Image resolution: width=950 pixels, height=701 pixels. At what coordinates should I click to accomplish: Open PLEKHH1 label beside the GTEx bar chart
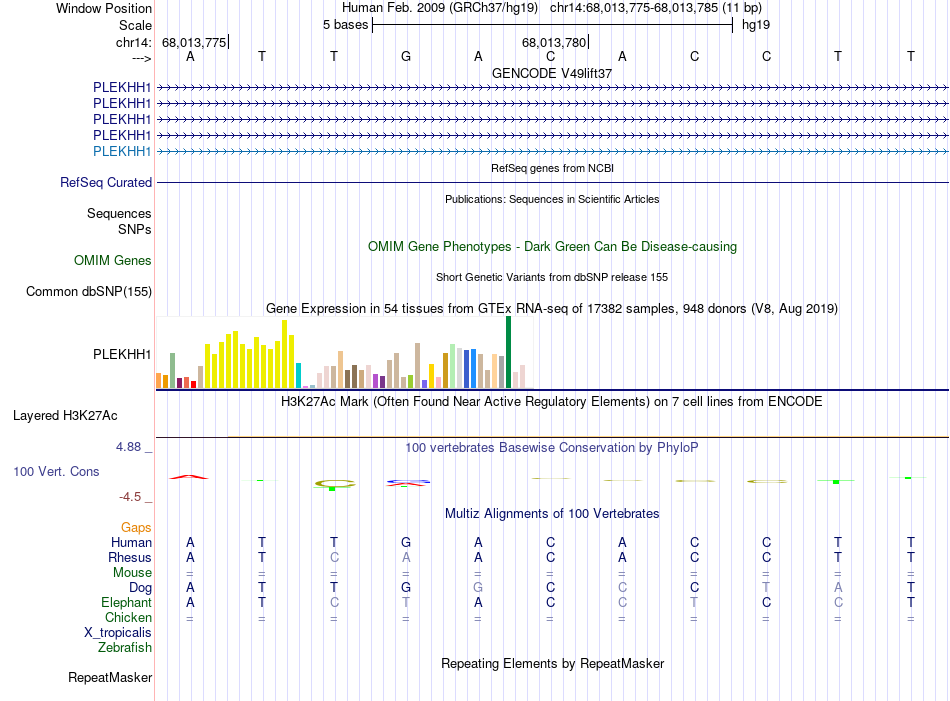tap(122, 354)
